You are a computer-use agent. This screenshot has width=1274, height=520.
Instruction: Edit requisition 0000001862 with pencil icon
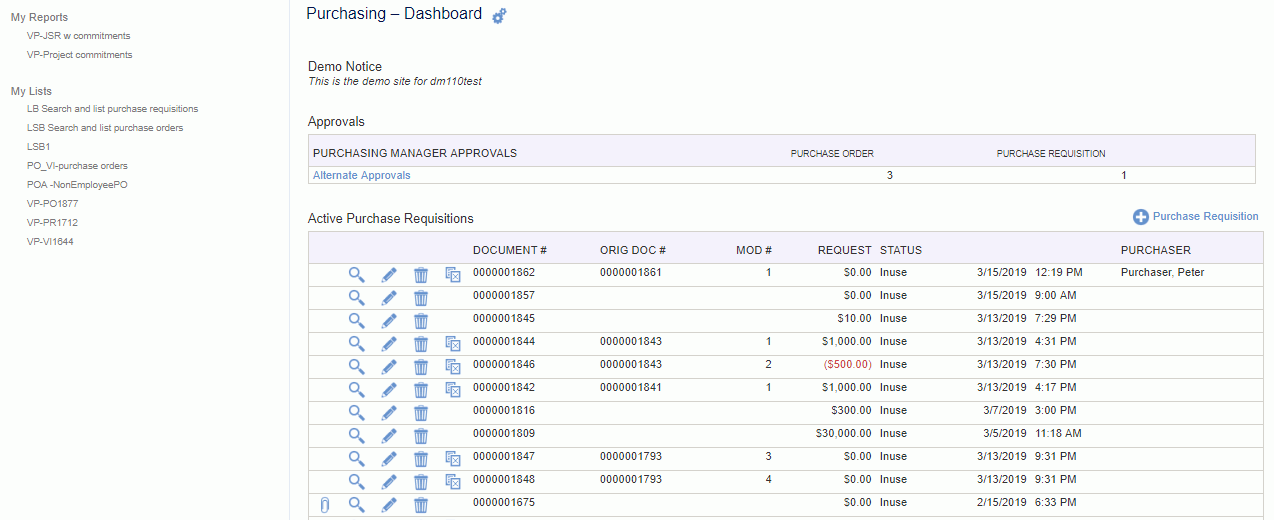(x=389, y=274)
